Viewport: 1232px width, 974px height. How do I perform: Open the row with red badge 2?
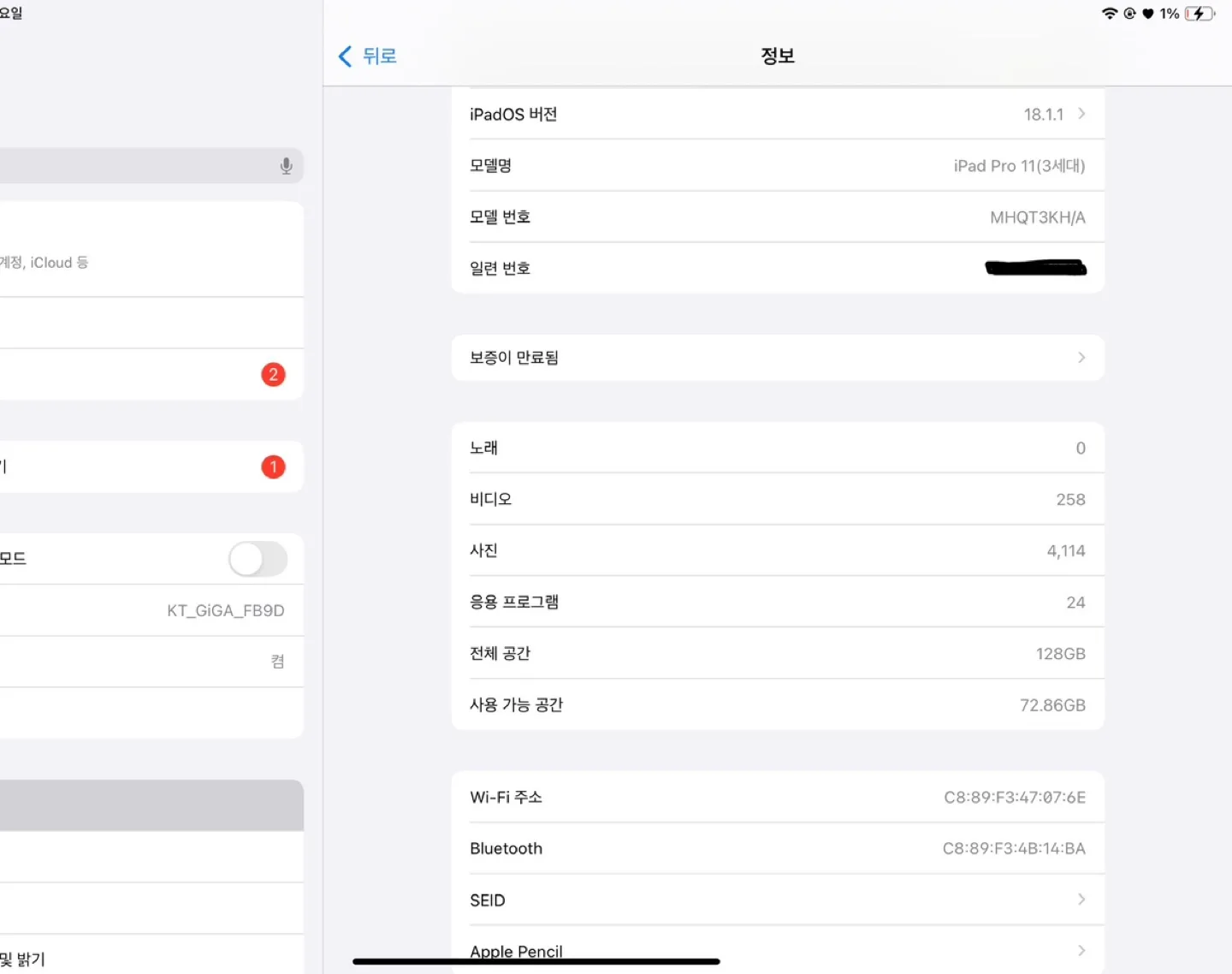pyautogui.click(x=151, y=374)
